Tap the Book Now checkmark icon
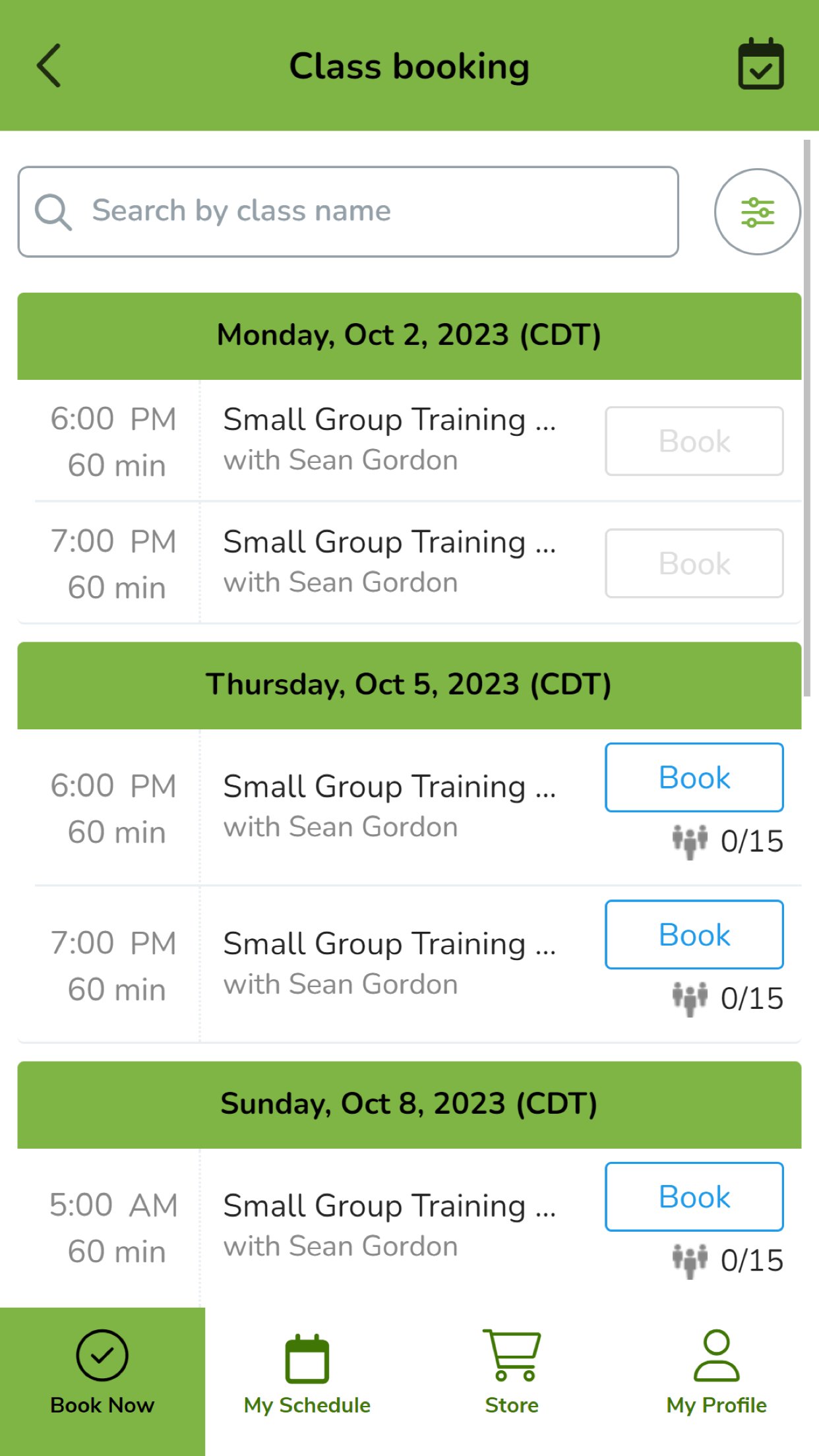 click(102, 1355)
